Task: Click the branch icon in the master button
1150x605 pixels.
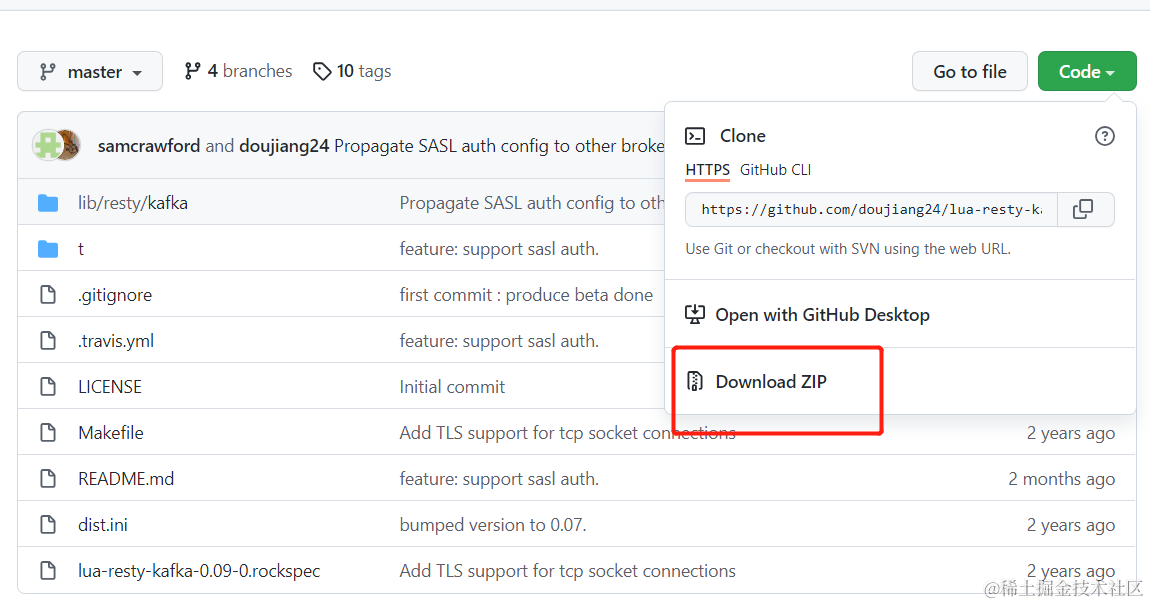Action: 48,72
